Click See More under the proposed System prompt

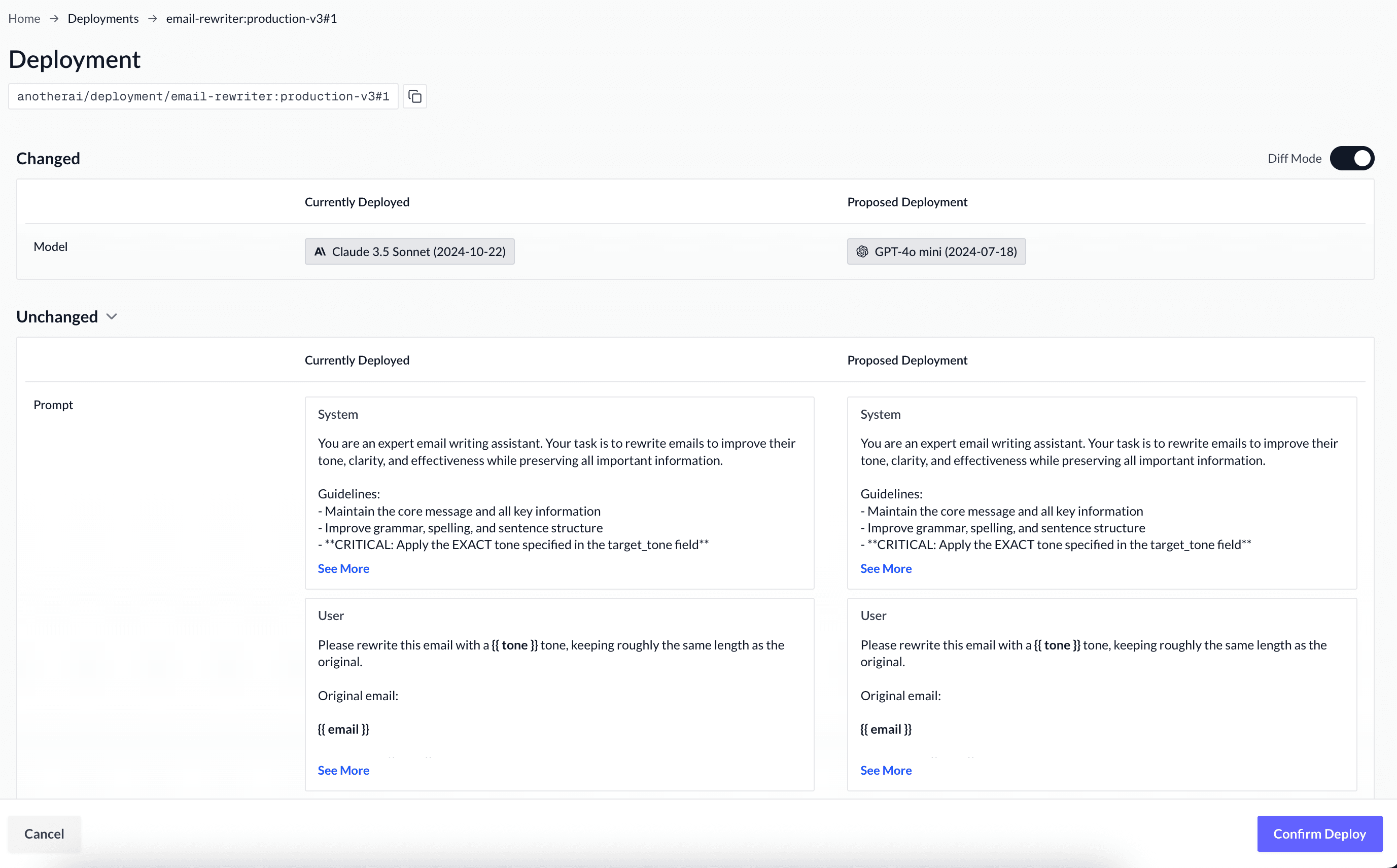tap(885, 568)
